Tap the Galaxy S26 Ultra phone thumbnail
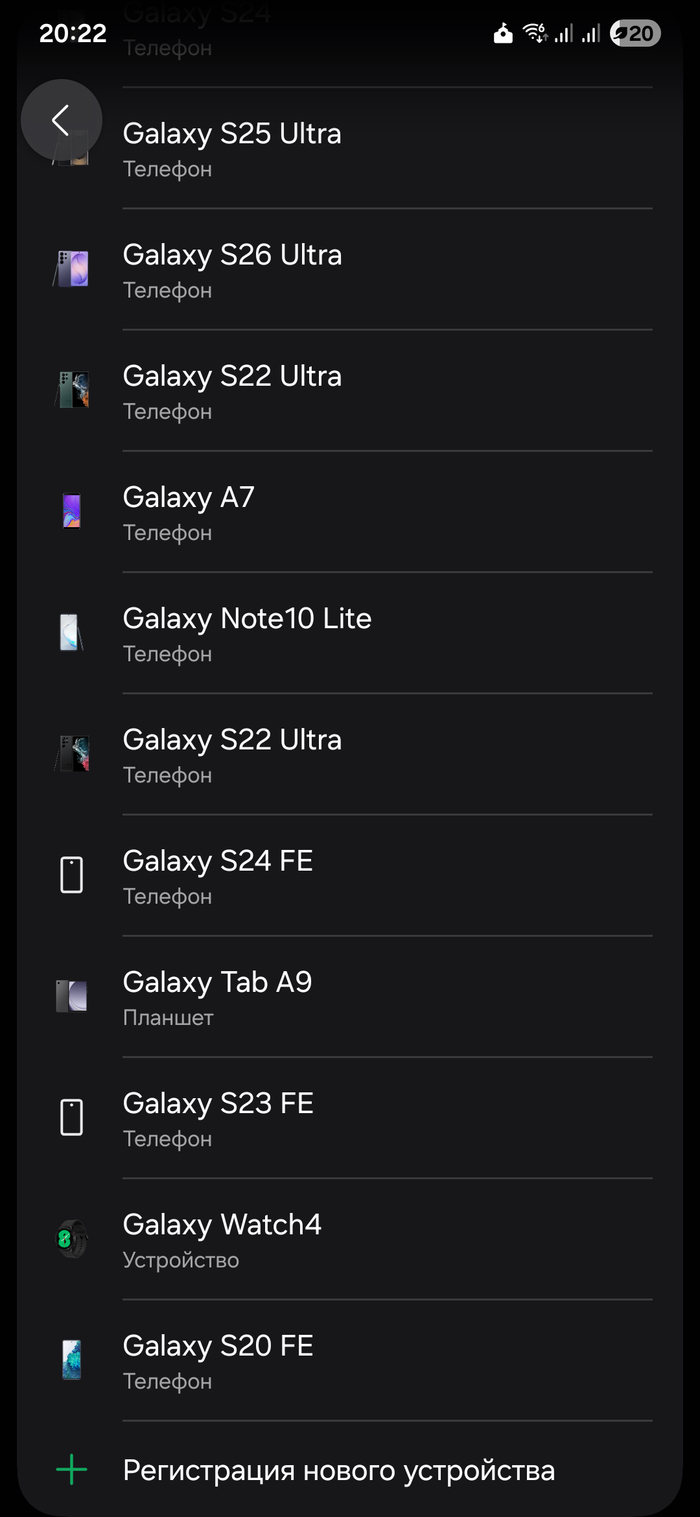The image size is (700, 1517). tap(71, 269)
